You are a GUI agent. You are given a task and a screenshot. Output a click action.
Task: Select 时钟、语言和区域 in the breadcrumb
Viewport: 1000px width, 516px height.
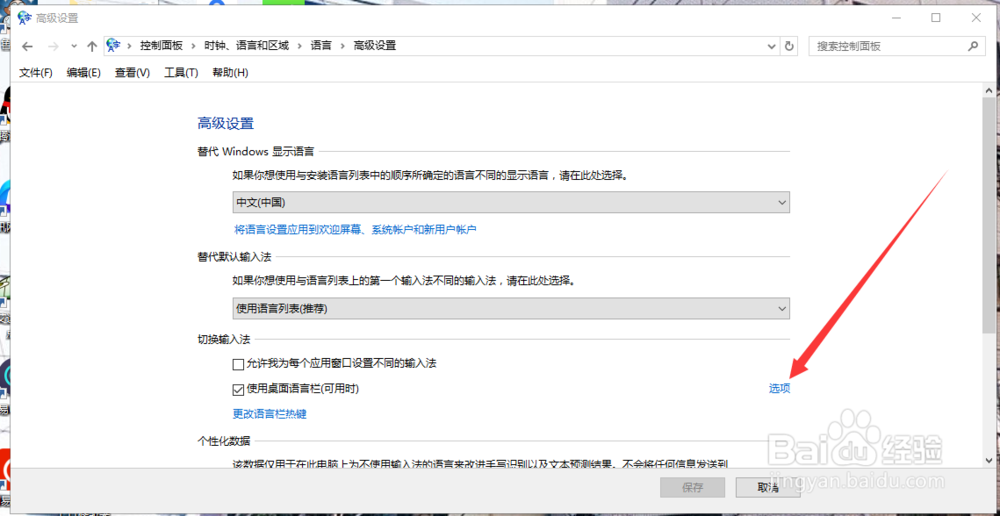[246, 46]
